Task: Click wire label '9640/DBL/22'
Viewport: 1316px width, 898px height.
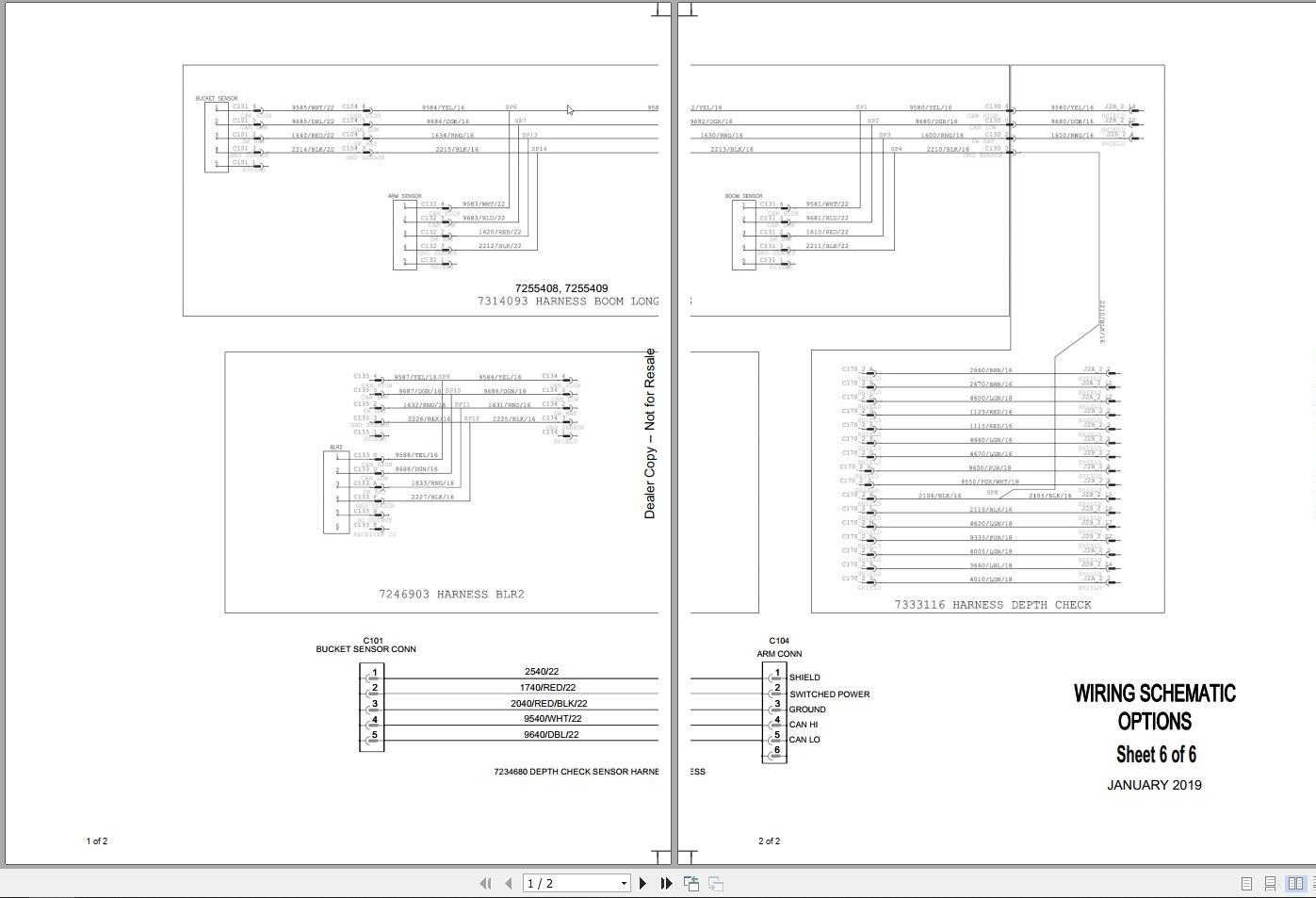Action: [551, 735]
